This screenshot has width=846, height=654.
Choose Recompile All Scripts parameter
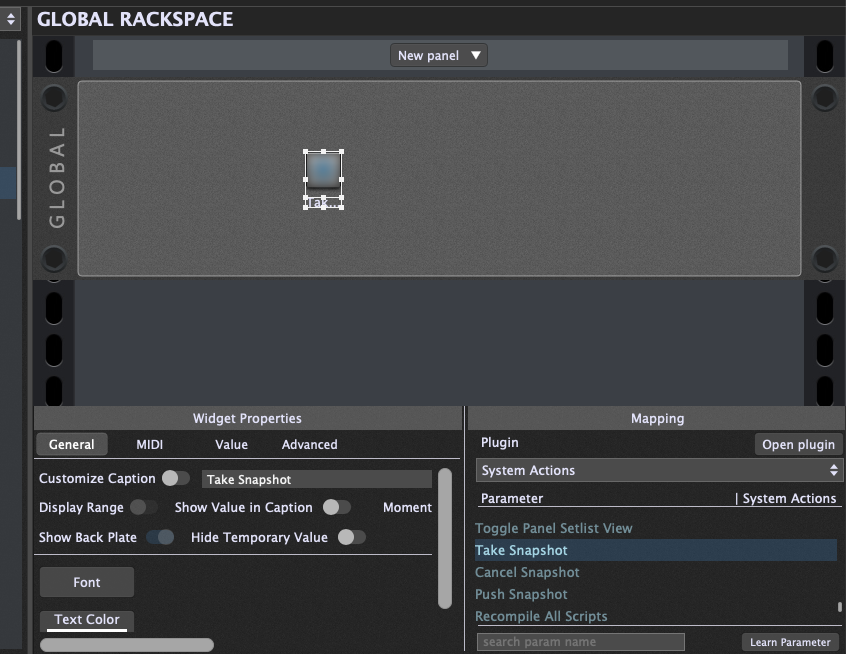(x=541, y=617)
